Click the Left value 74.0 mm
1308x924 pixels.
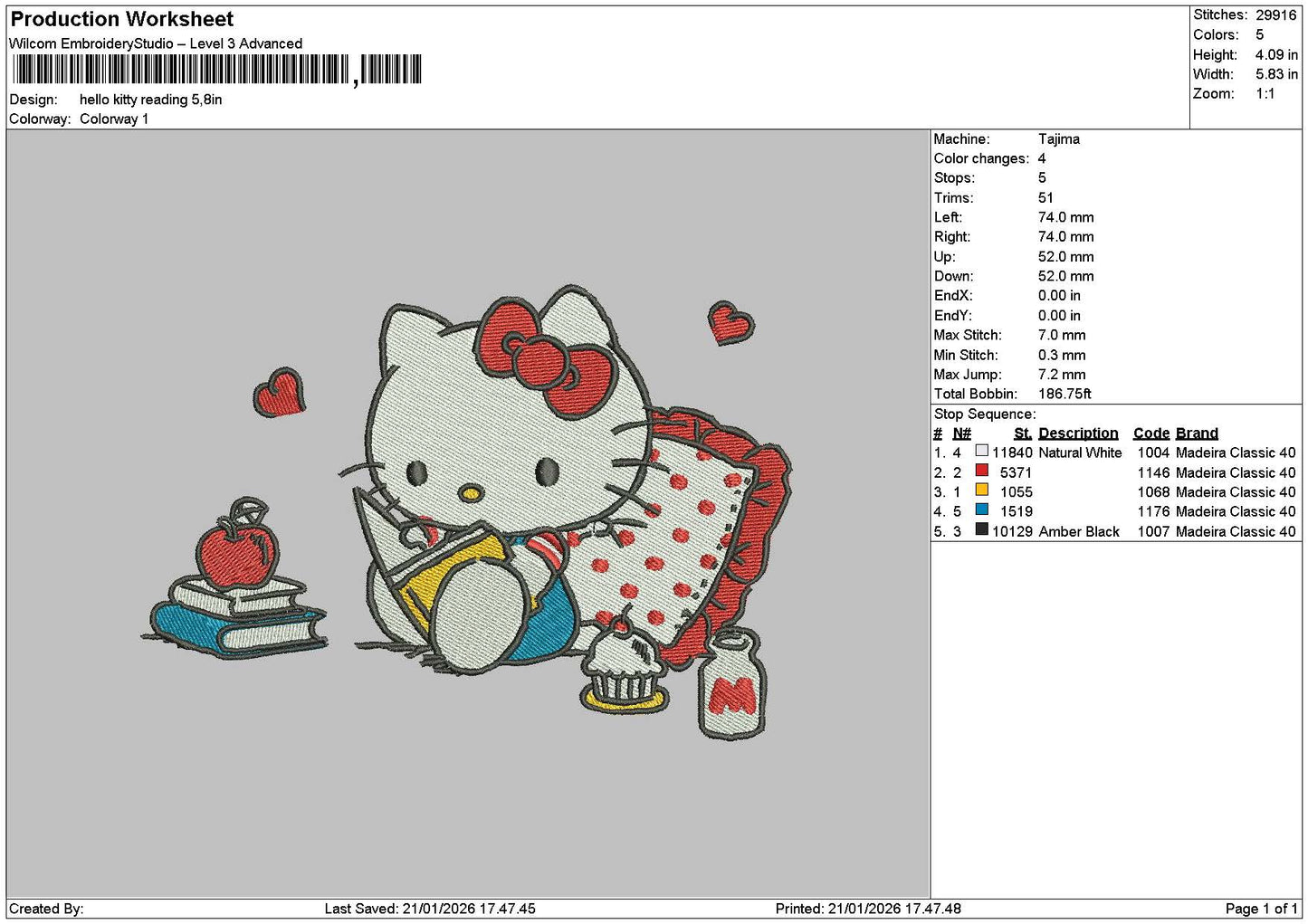coord(1065,217)
